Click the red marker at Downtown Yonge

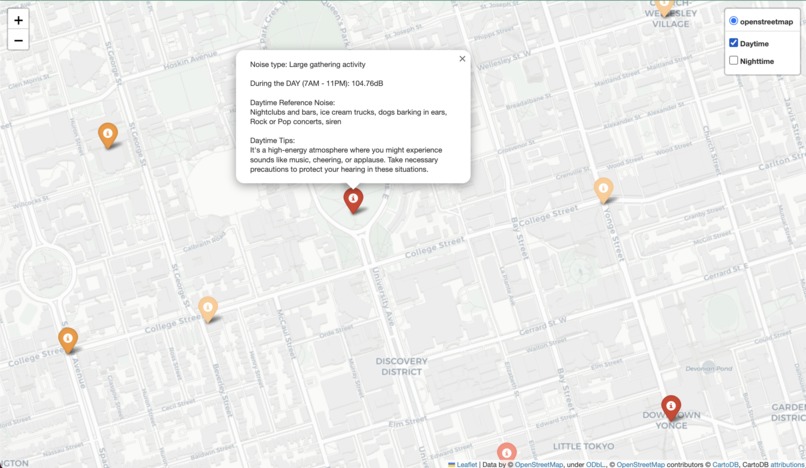(671, 408)
